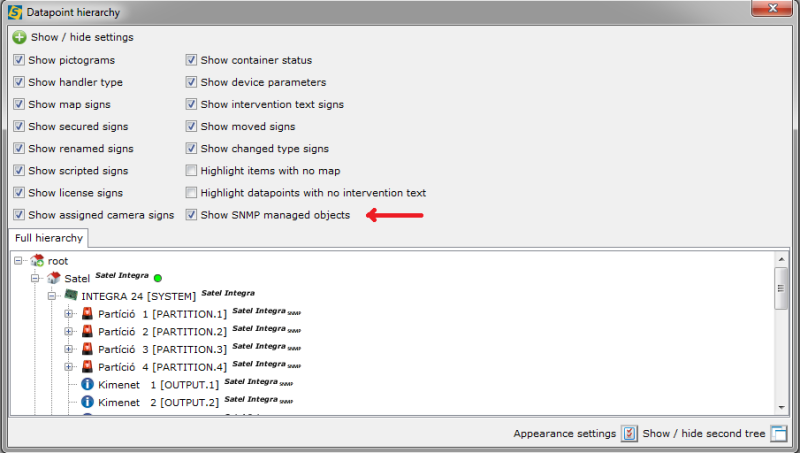Click the Satel node house icon
Screen dimensions: 800x453
[54, 278]
